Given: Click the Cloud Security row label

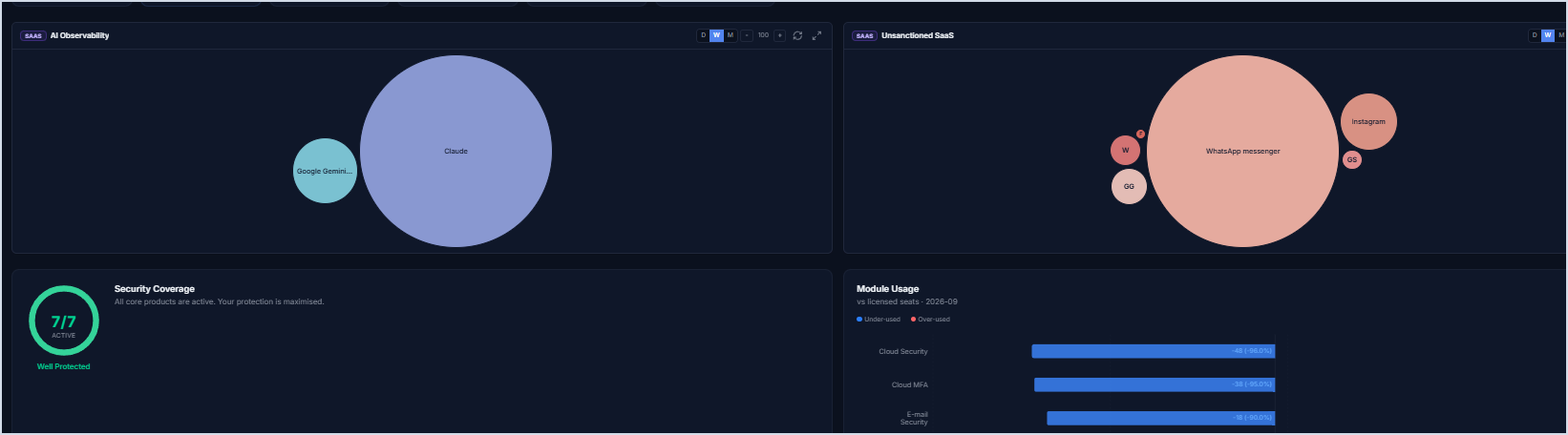Looking at the screenshot, I should click(x=903, y=351).
